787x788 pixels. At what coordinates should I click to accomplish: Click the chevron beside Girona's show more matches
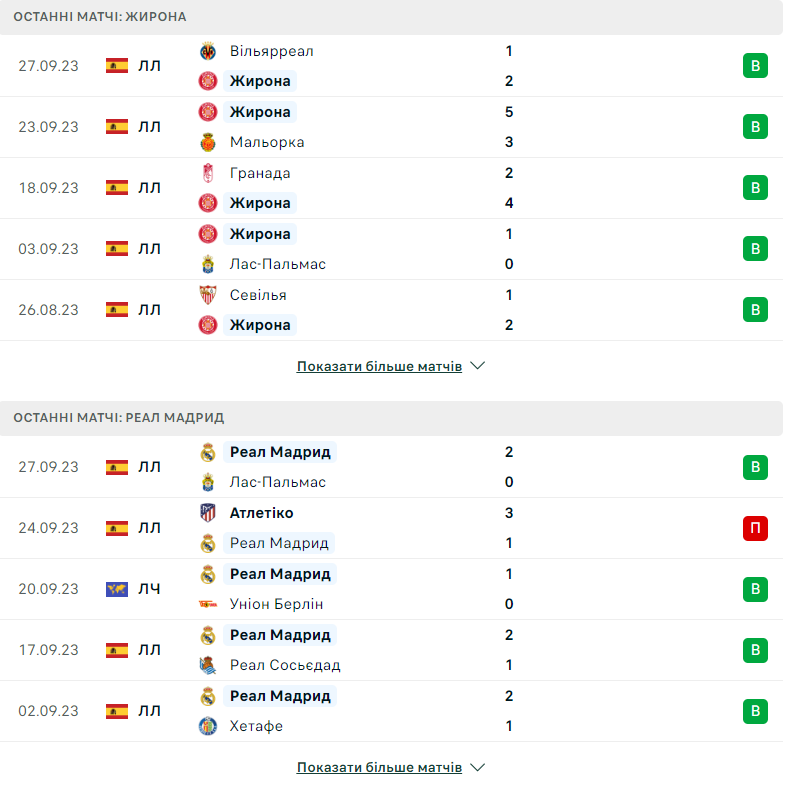(477, 366)
